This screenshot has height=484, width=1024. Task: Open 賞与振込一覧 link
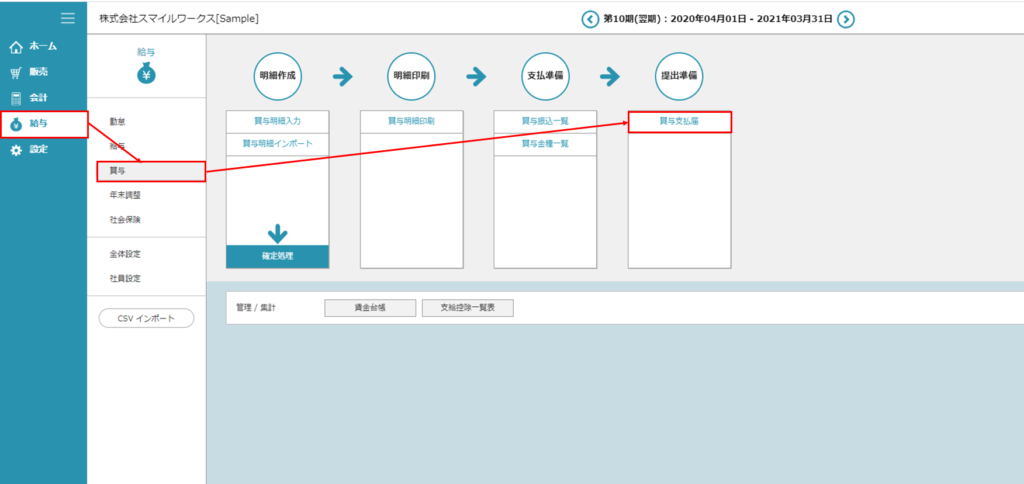545,121
